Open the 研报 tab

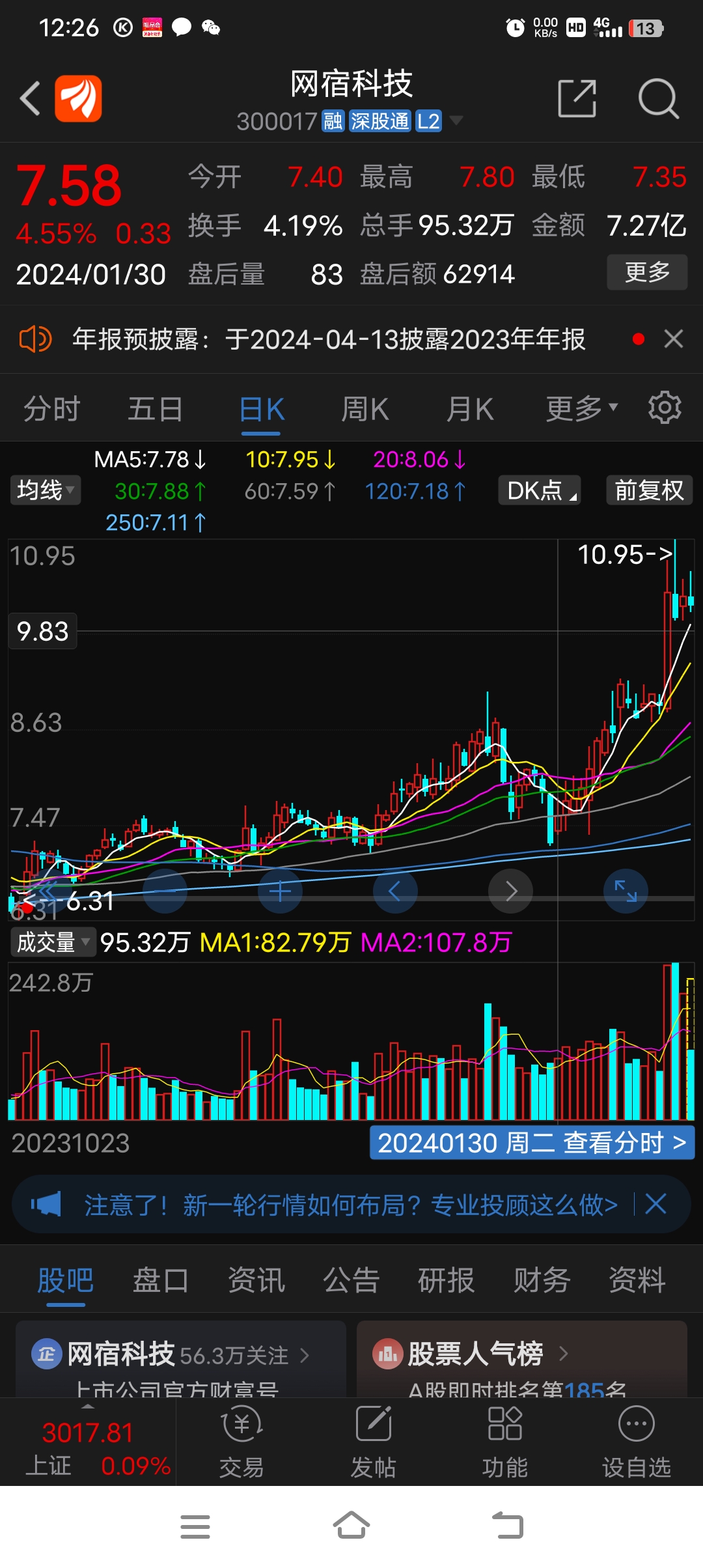(x=447, y=1281)
